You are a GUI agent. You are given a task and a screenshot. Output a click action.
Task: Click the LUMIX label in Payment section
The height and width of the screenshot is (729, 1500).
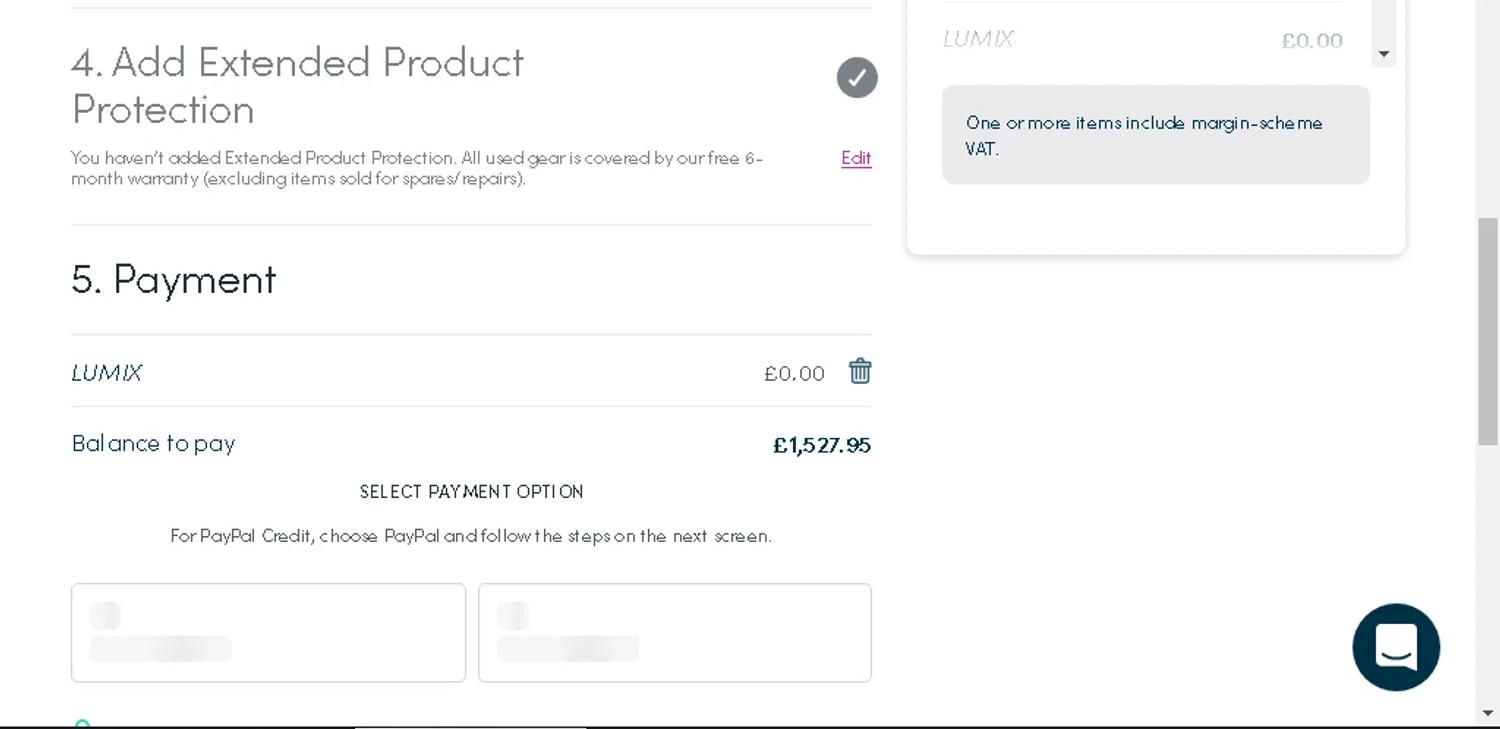point(107,373)
